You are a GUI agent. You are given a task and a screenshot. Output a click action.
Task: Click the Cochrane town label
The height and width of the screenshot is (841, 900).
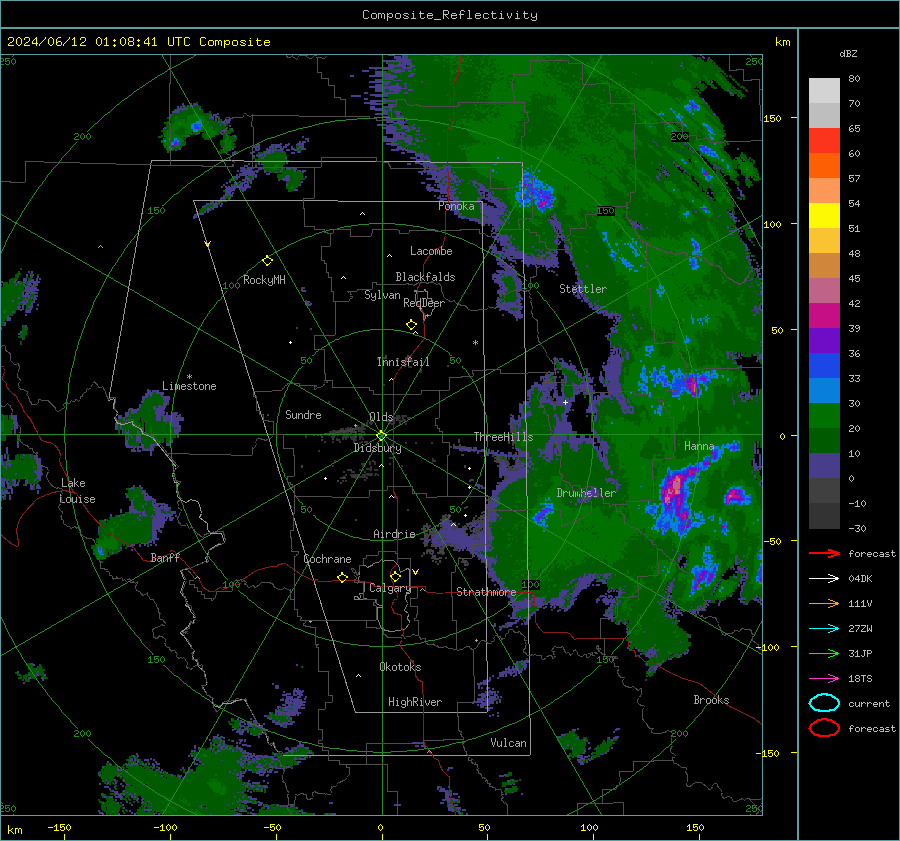click(x=327, y=559)
